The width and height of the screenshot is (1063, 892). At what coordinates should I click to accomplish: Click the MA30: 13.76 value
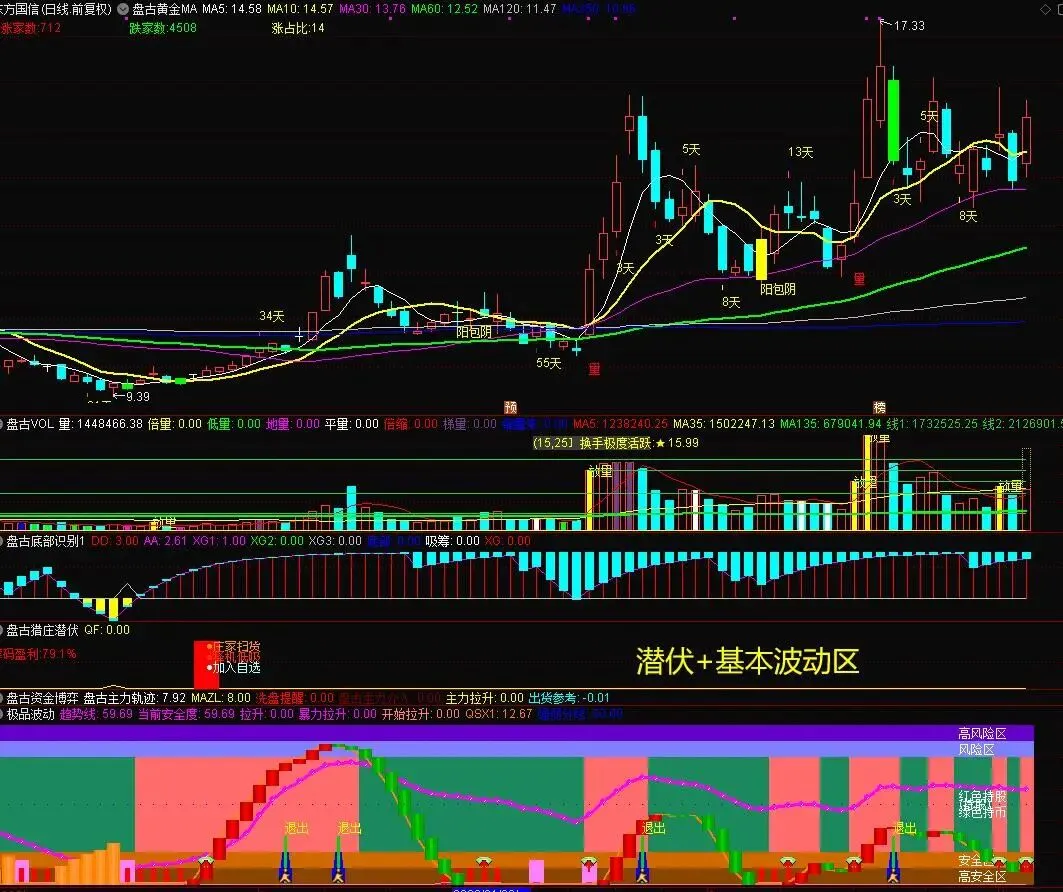coord(372,9)
